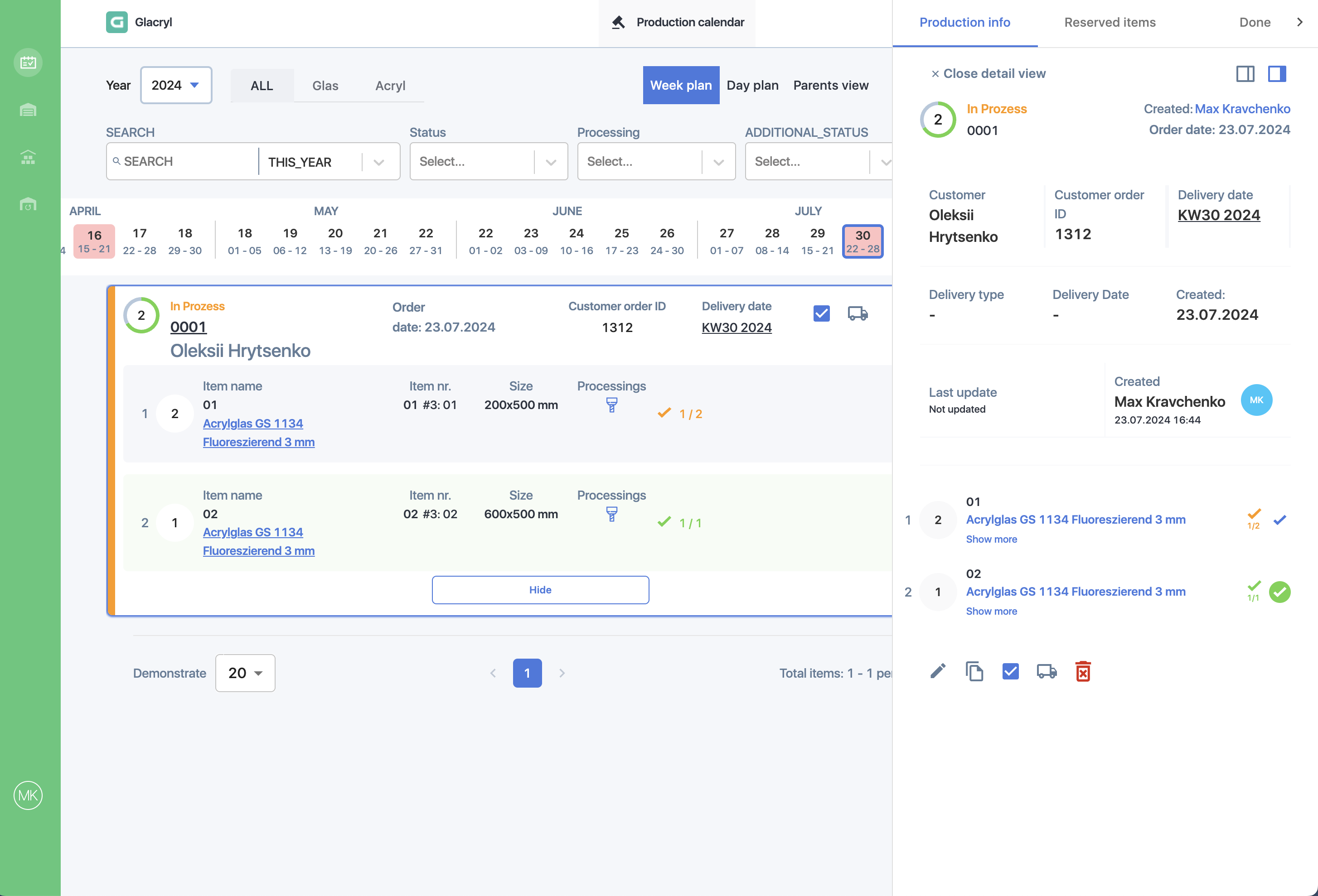Select the Glas filter tab
The width and height of the screenshot is (1318, 896).
pyautogui.click(x=325, y=86)
